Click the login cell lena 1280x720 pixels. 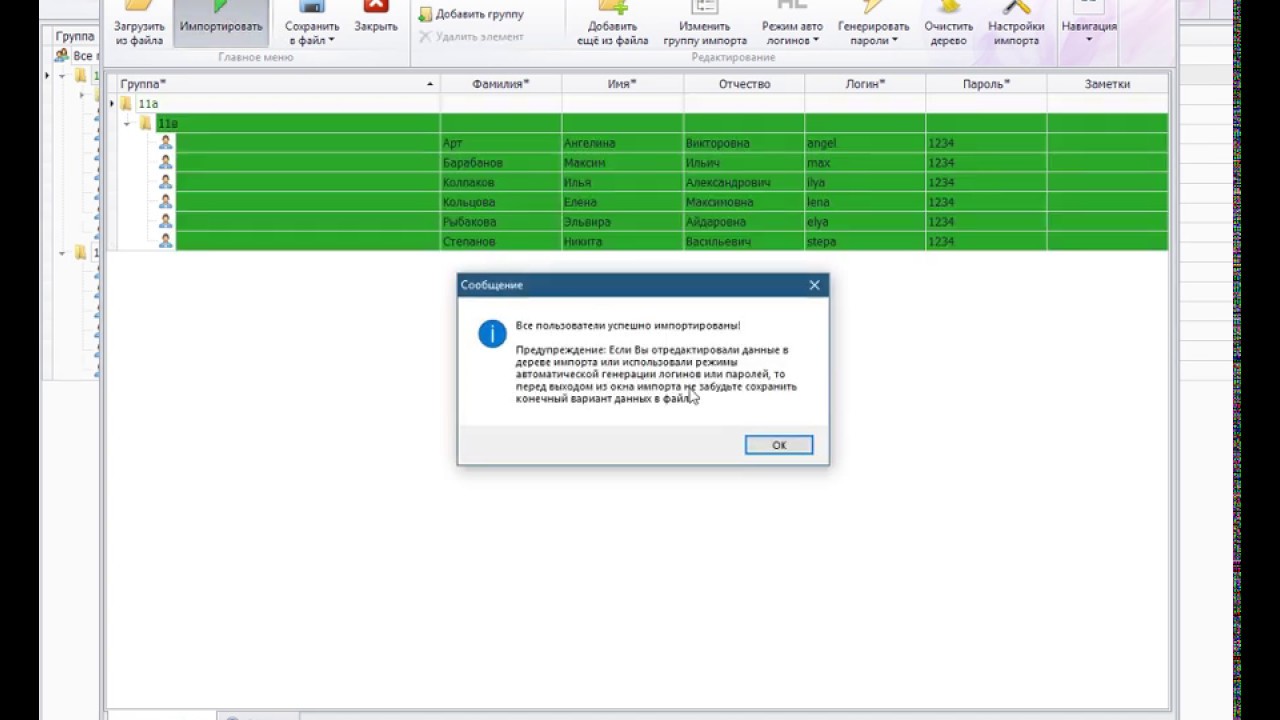tap(865, 202)
